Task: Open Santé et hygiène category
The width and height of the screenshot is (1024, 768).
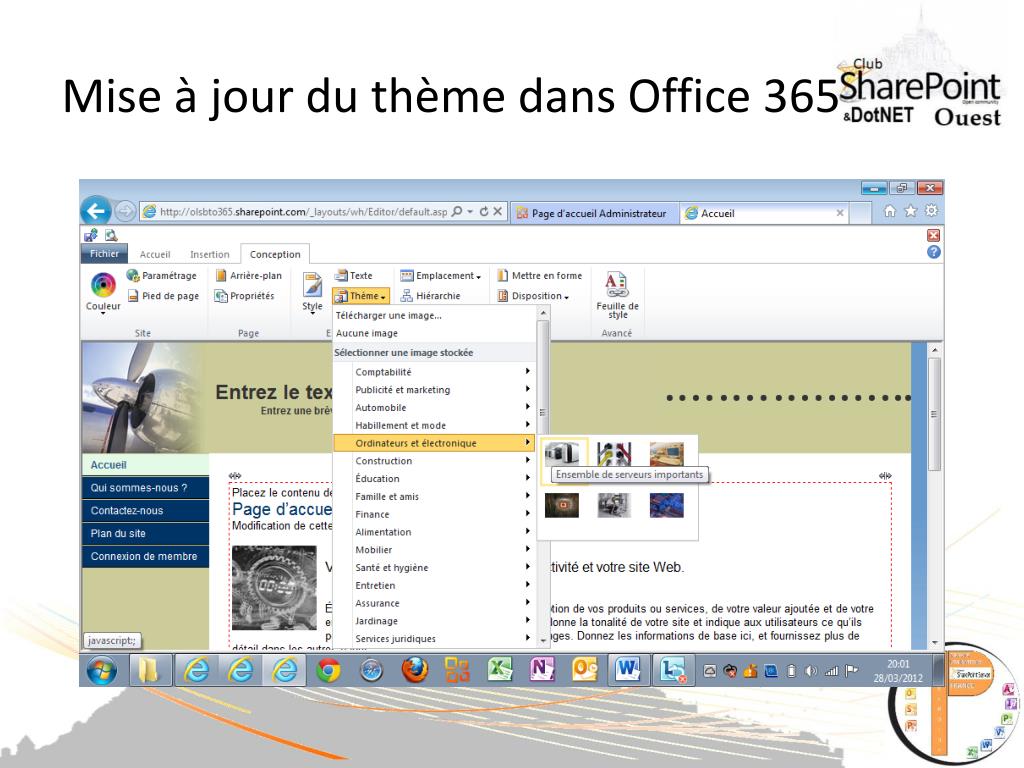Action: (434, 568)
